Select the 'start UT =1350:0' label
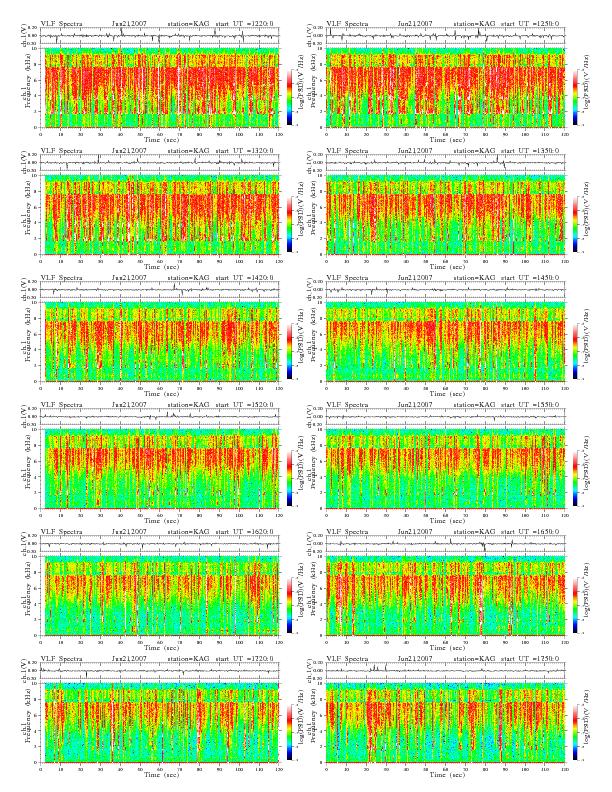The width and height of the screenshot is (612, 792). [530, 151]
